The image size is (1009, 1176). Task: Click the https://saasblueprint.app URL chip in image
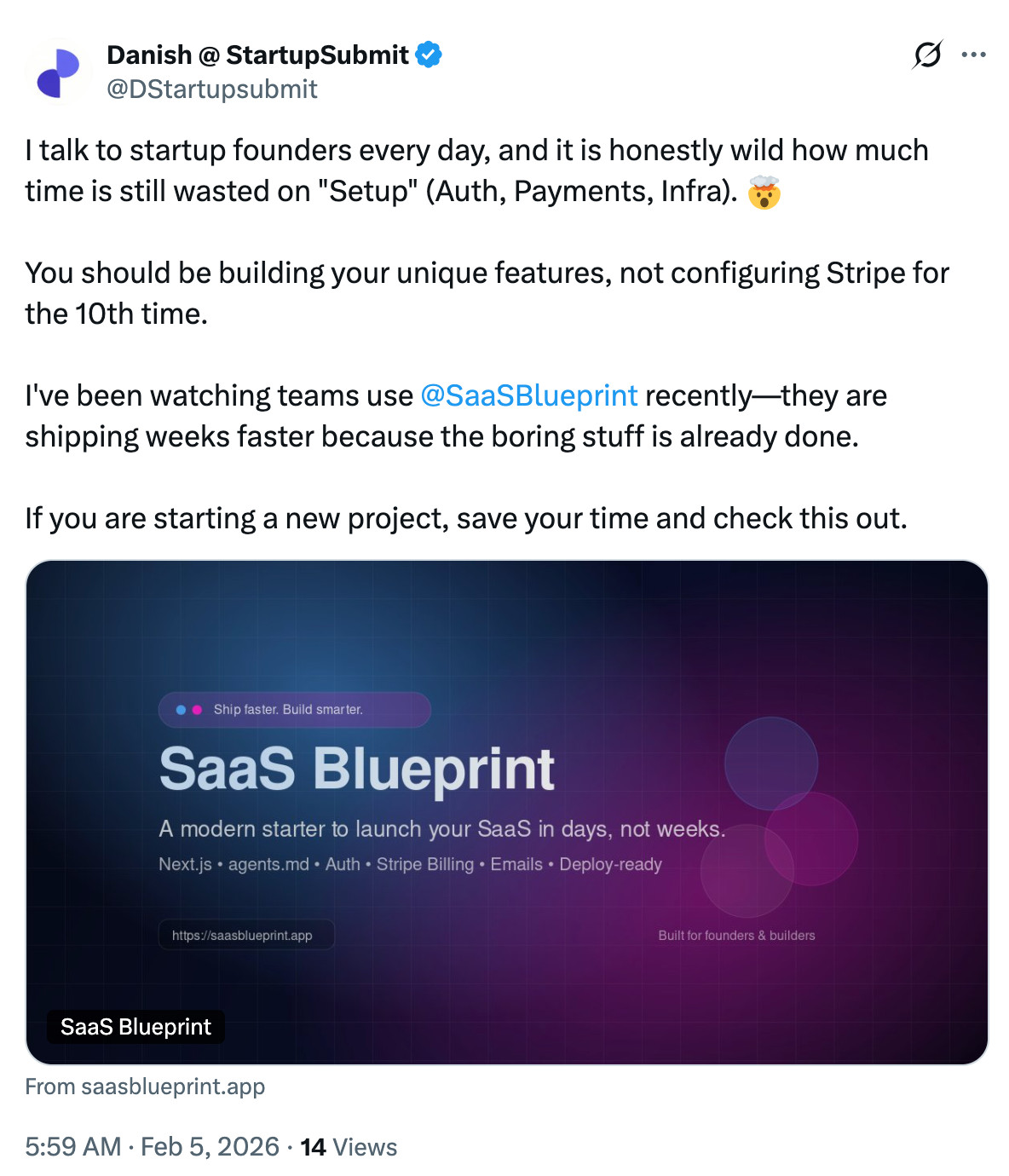coord(246,934)
